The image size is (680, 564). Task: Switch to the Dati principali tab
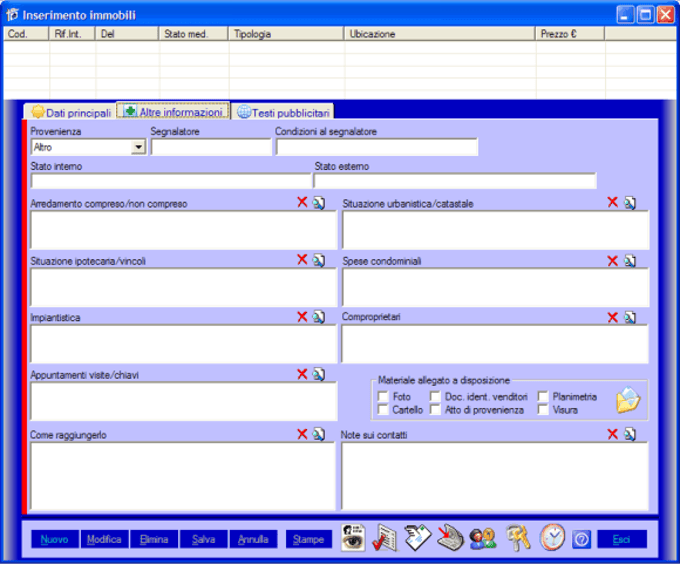(x=71, y=112)
